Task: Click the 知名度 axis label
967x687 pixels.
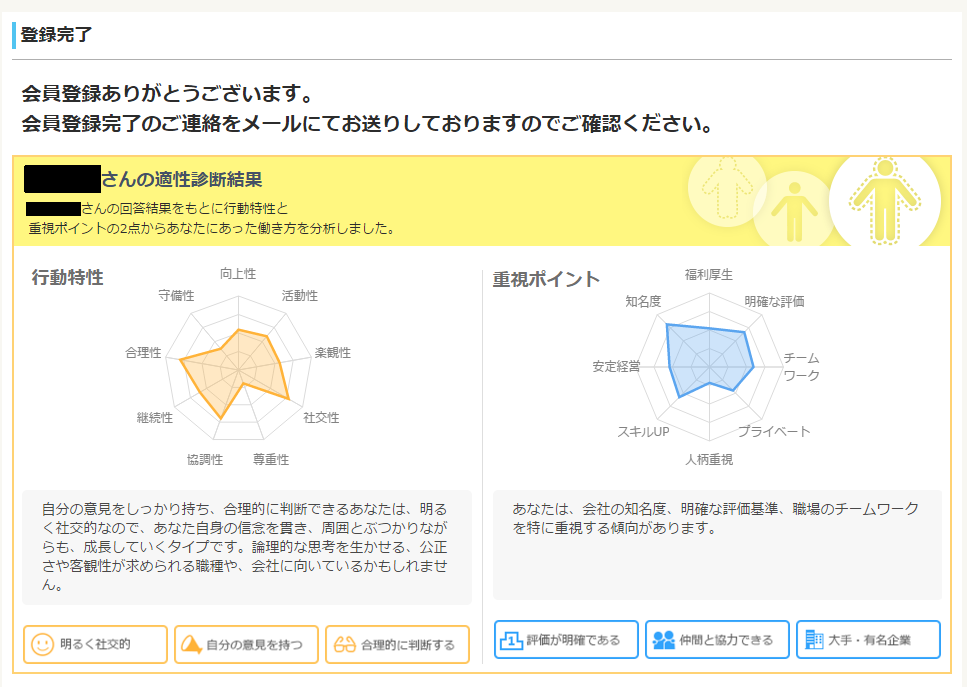Action: coord(643,302)
